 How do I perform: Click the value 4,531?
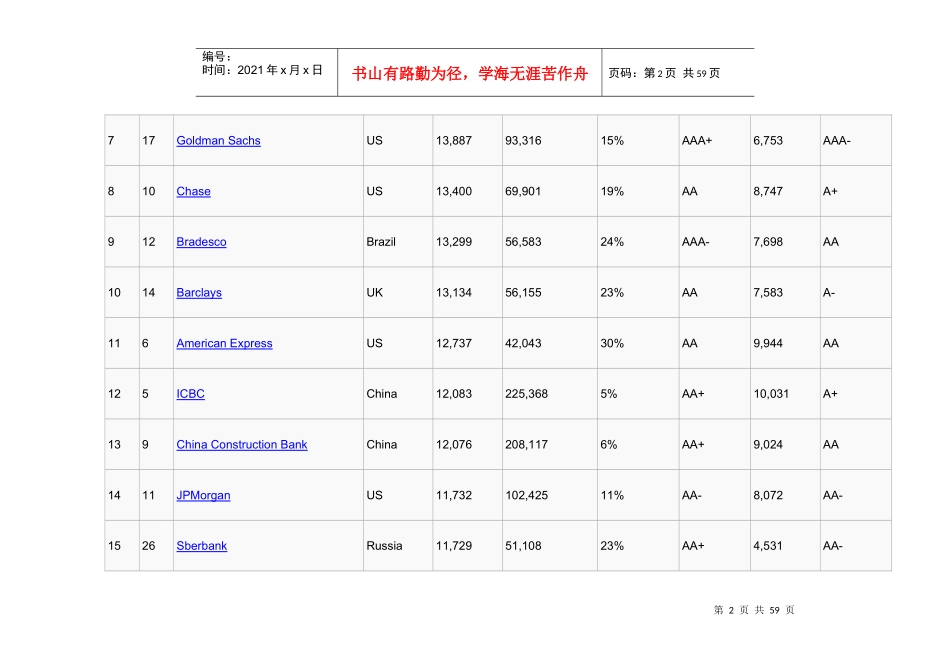[768, 546]
